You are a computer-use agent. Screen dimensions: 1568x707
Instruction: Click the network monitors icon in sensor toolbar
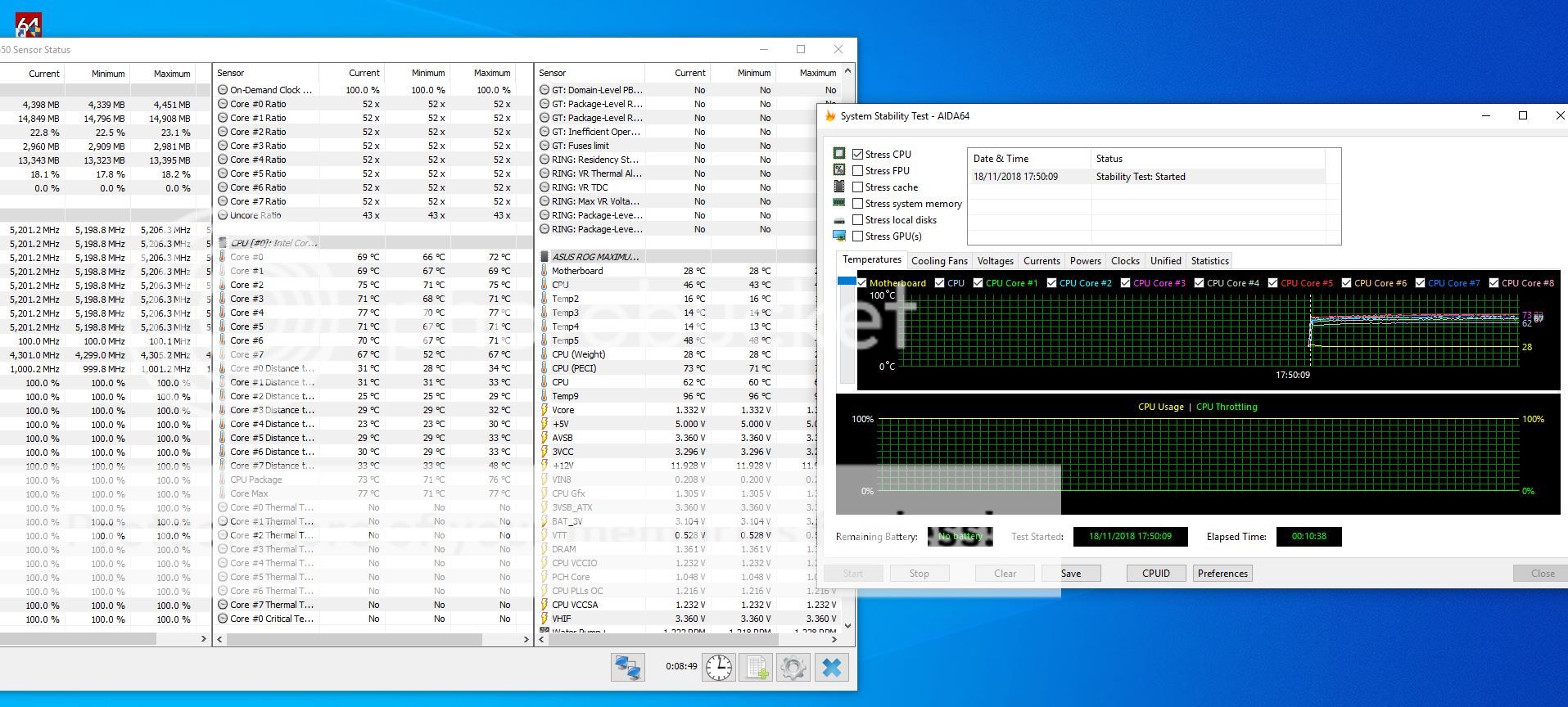tap(628, 667)
